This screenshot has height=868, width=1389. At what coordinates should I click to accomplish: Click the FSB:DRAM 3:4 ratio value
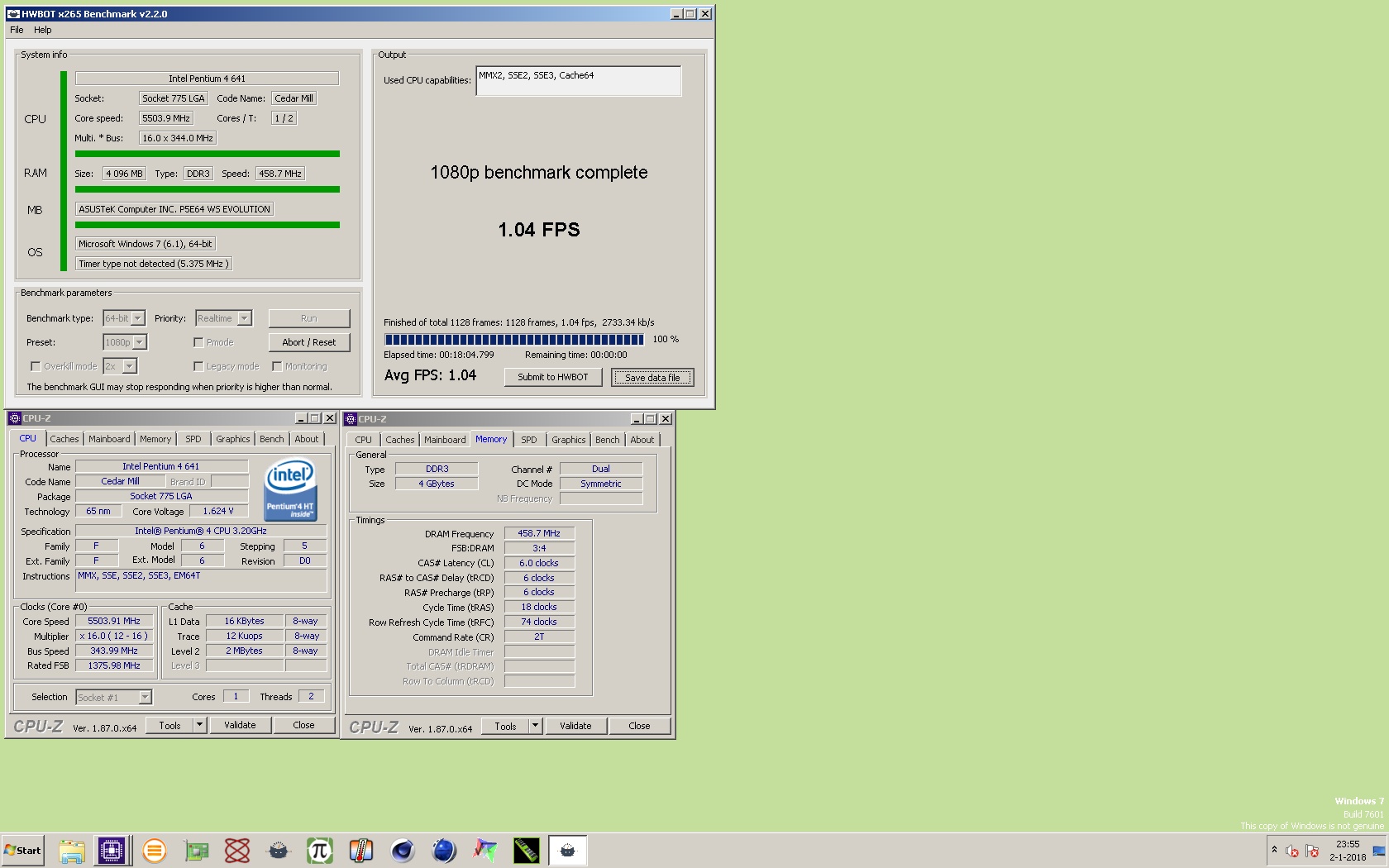click(539, 548)
